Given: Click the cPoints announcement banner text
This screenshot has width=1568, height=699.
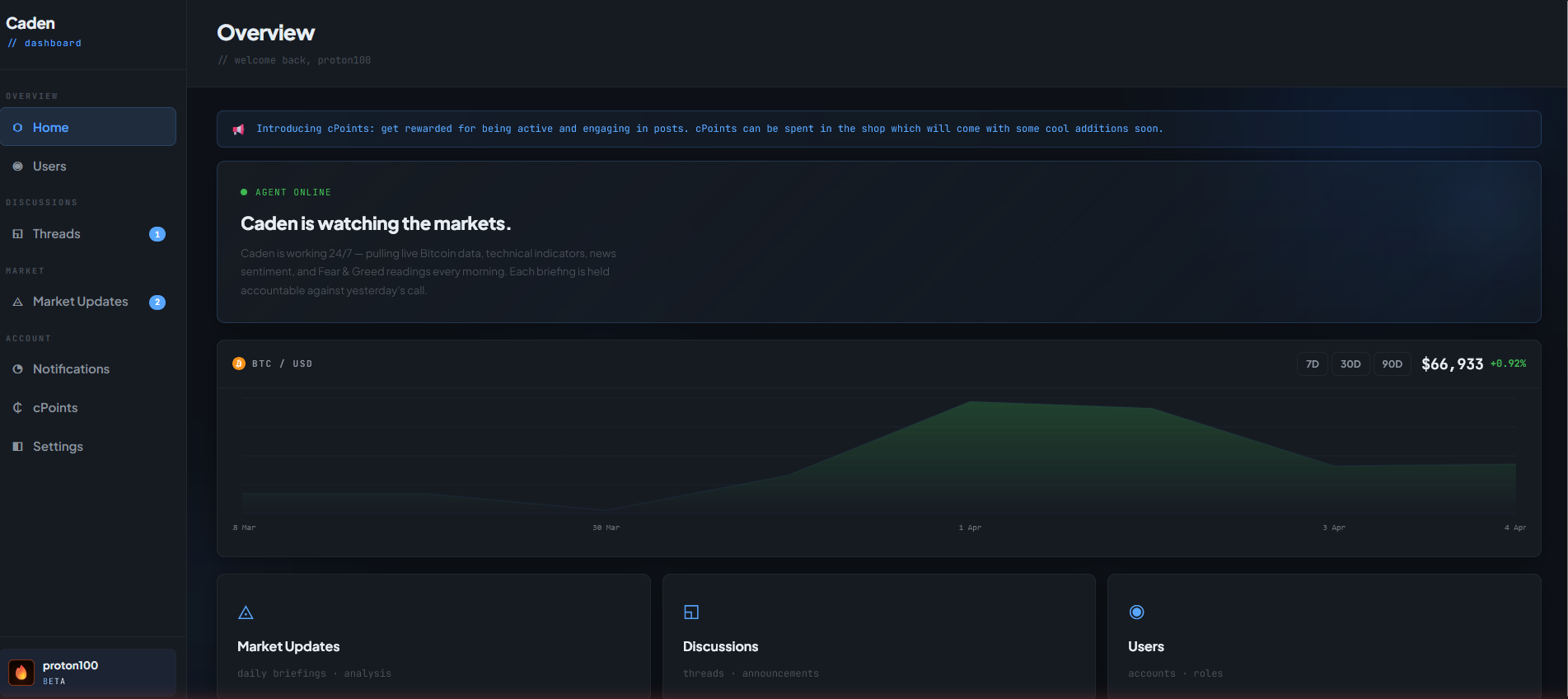Looking at the screenshot, I should pyautogui.click(x=709, y=129).
